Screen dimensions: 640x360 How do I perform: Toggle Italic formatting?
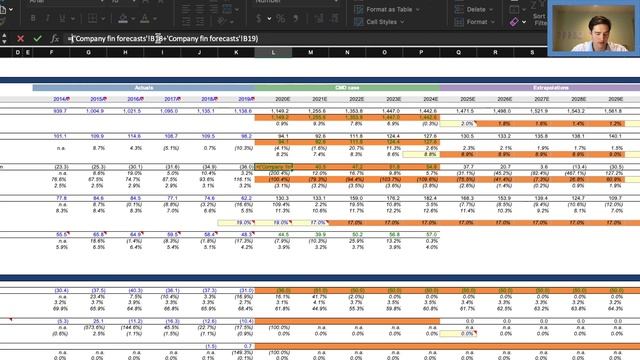pos(47,18)
